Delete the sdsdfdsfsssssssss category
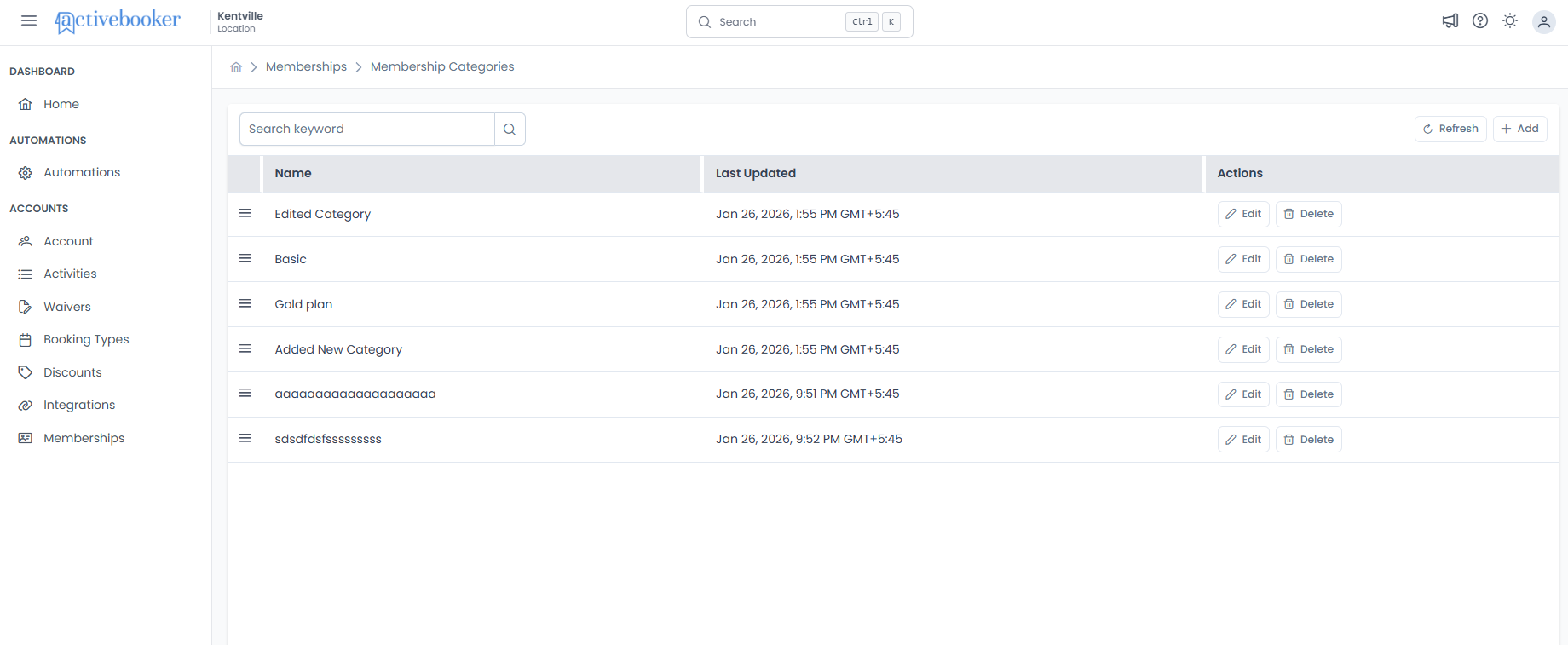The image size is (1568, 645). (1308, 440)
